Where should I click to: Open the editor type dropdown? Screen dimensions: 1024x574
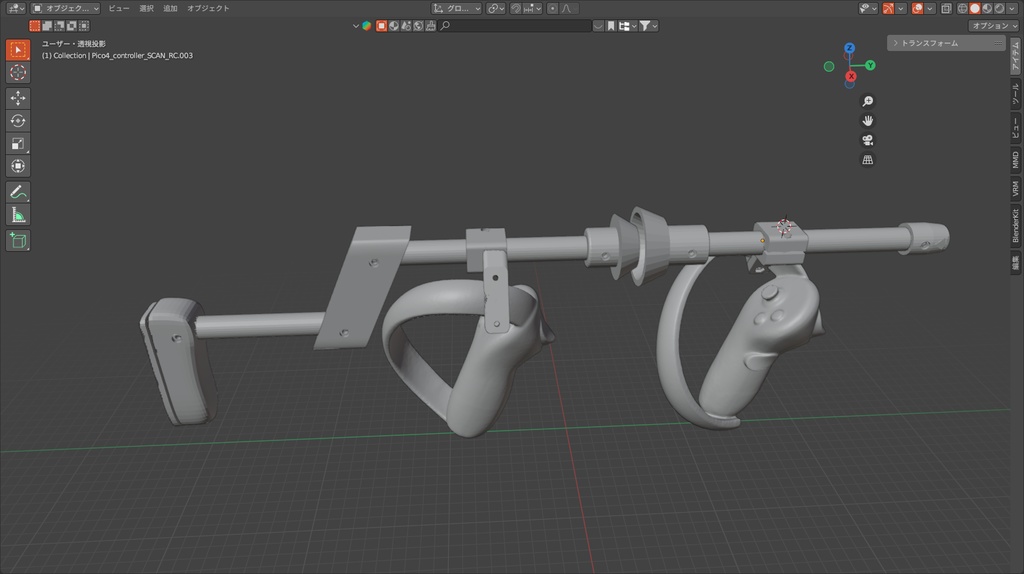[x=16, y=8]
